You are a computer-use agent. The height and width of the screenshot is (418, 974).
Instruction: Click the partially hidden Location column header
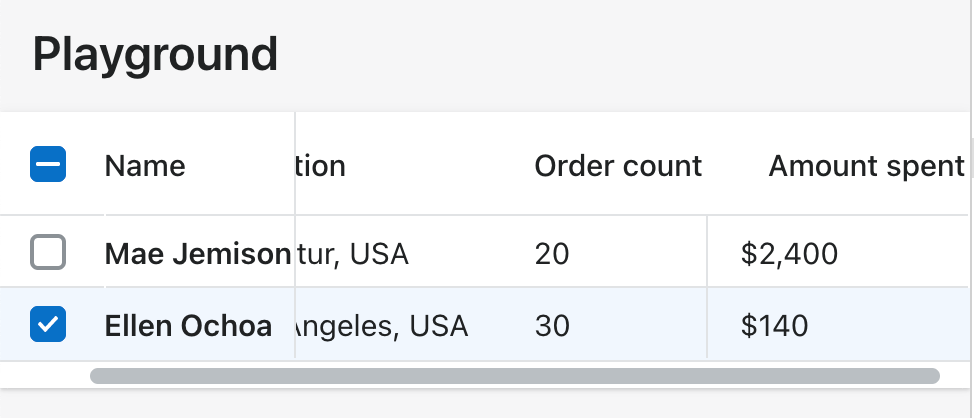pyautogui.click(x=322, y=165)
